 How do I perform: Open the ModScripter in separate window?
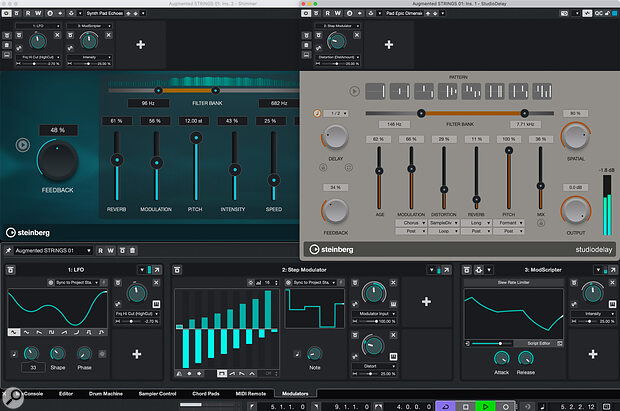[x=613, y=270]
